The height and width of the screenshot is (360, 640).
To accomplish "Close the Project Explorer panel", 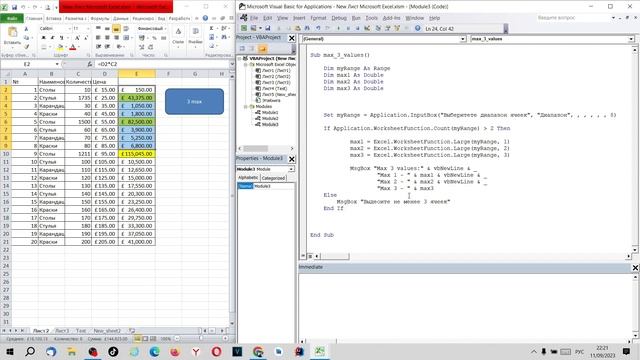I will click(291, 38).
